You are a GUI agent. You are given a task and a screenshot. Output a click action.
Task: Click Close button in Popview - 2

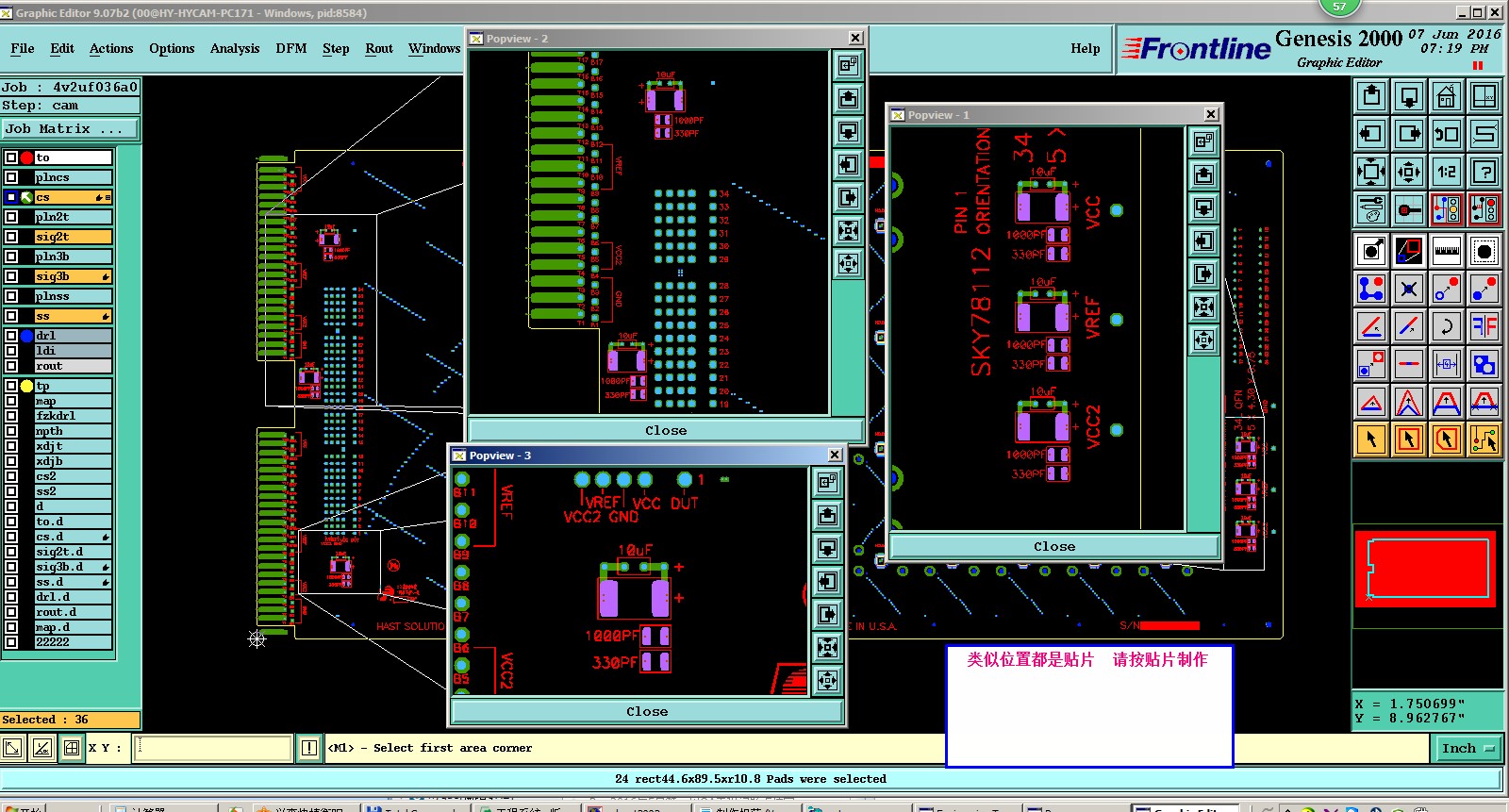[666, 430]
